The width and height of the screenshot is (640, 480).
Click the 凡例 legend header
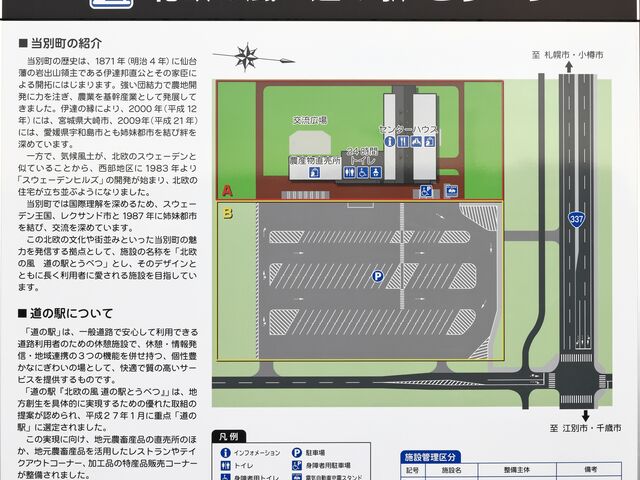[228, 437]
